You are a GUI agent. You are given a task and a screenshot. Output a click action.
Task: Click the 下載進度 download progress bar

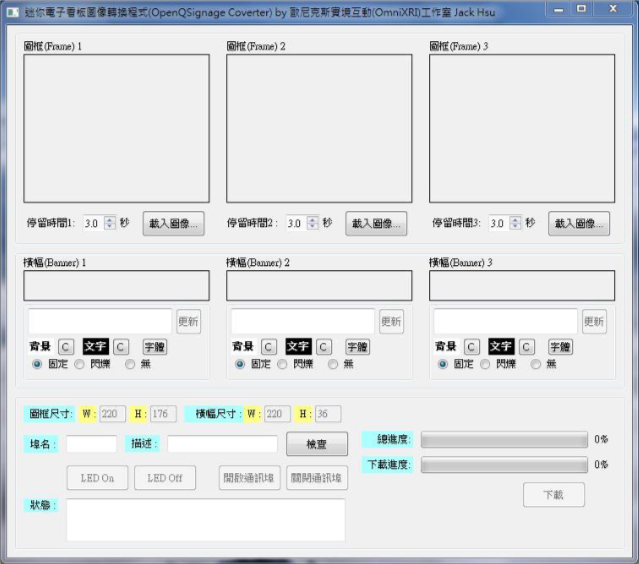504,465
